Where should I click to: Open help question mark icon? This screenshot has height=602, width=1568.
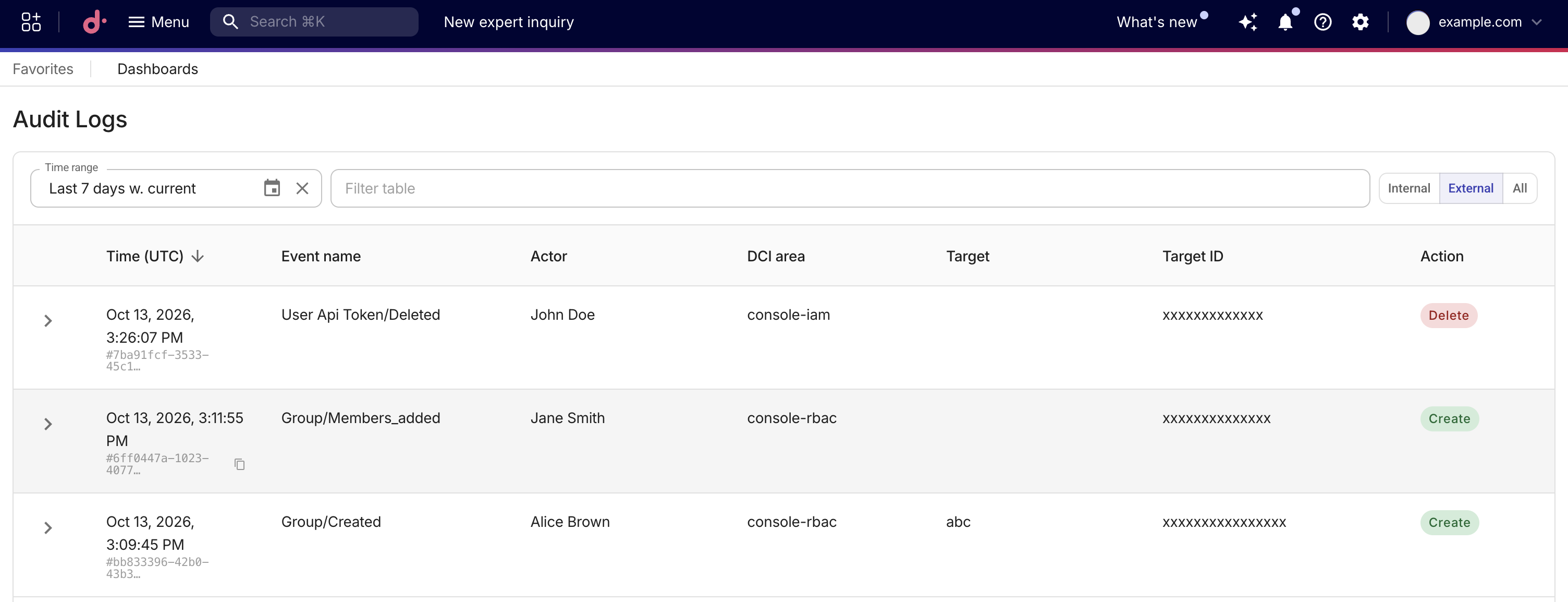(x=1322, y=22)
